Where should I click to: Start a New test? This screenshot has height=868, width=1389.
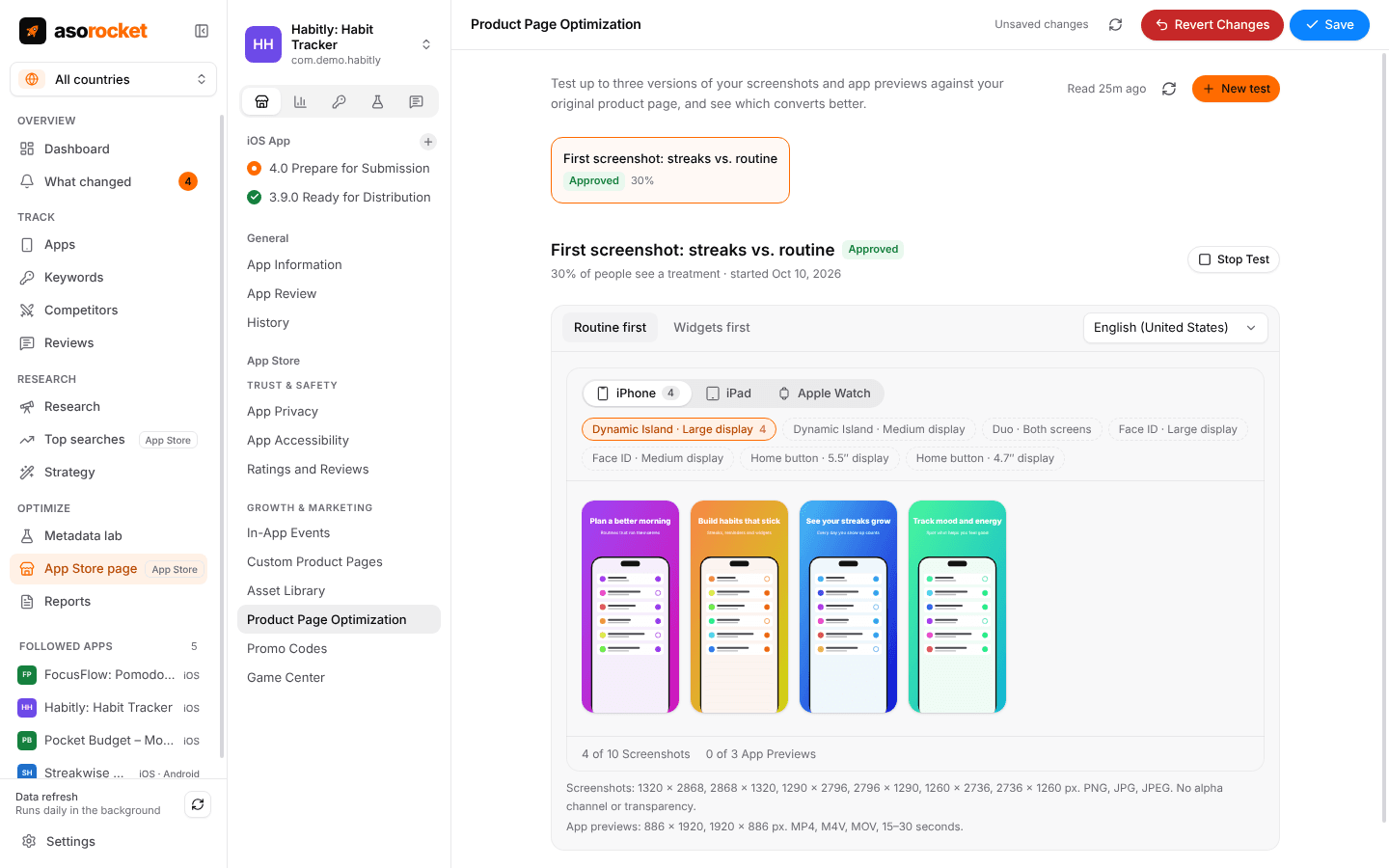pos(1236,89)
